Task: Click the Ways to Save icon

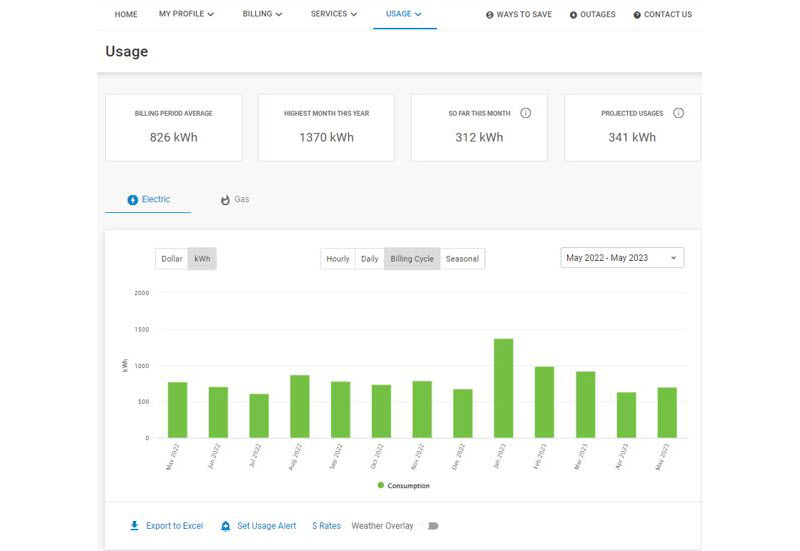Action: click(489, 15)
